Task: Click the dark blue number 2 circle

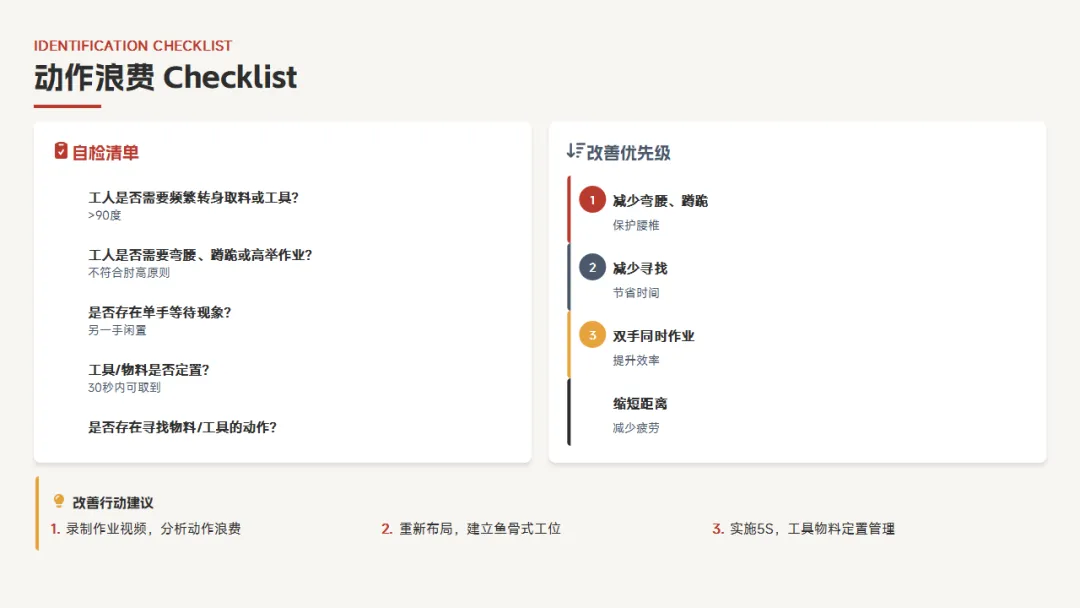Action: click(592, 267)
